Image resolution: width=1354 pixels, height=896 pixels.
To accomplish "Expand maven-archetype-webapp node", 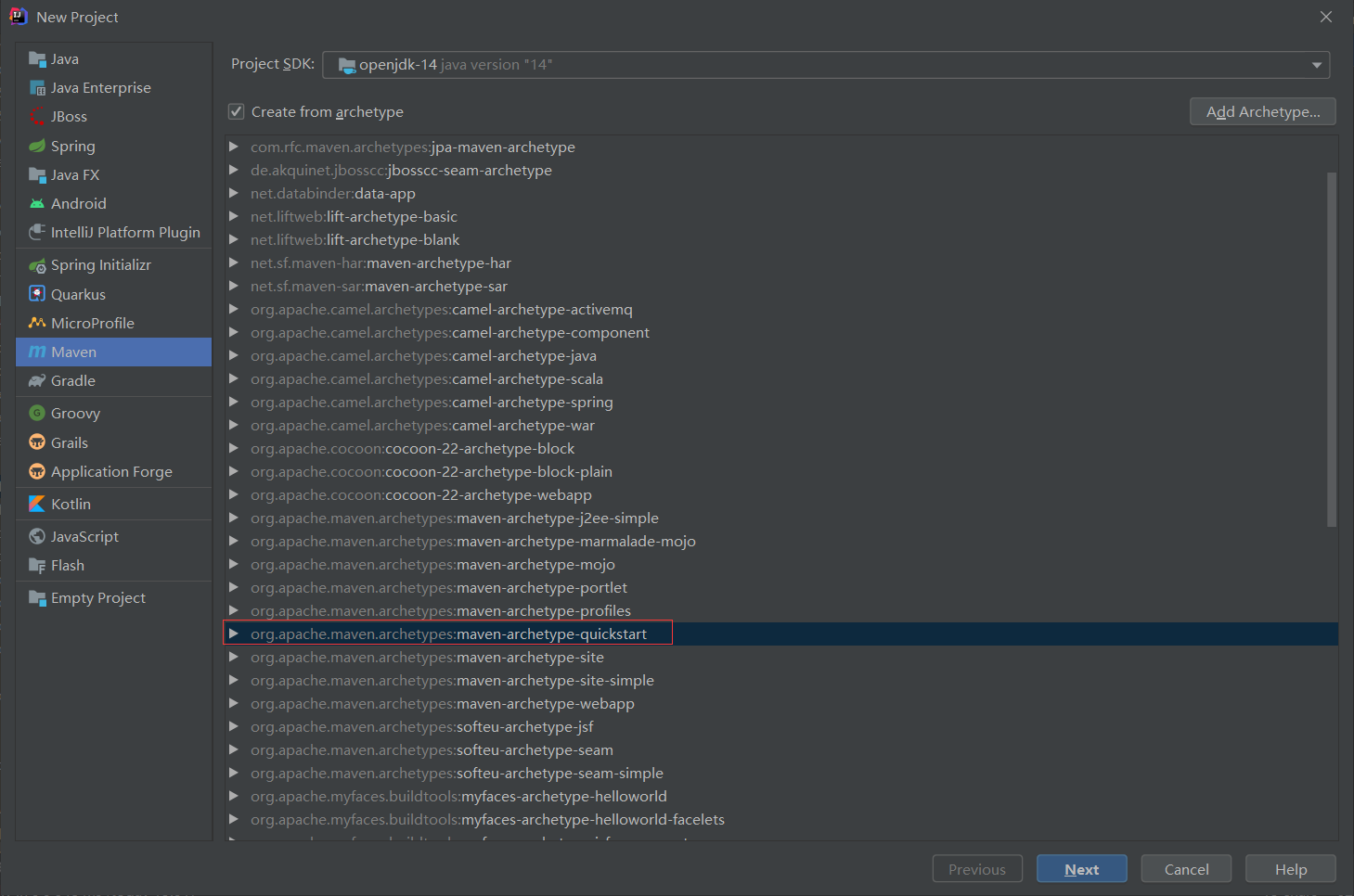I will tap(234, 703).
